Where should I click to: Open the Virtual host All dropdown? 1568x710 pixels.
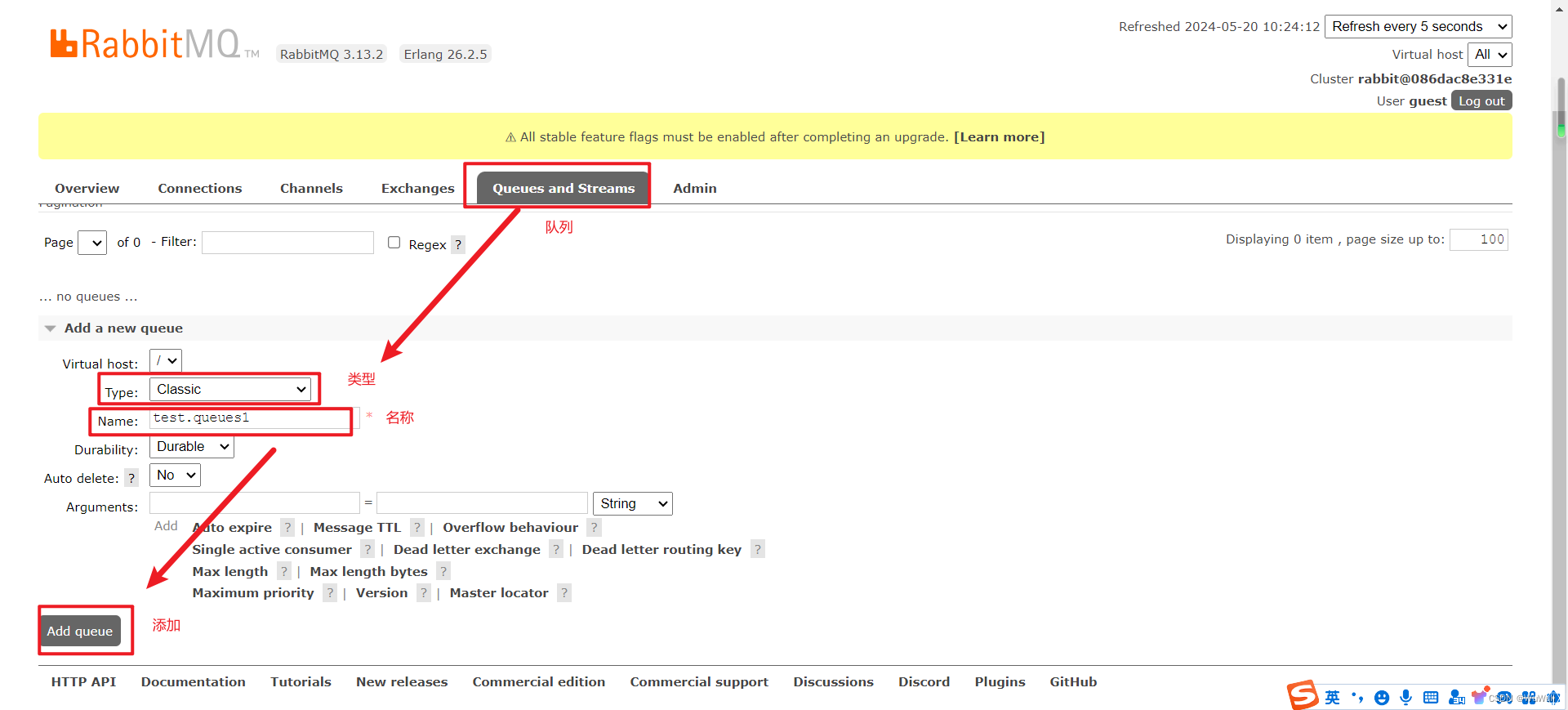[x=1490, y=55]
